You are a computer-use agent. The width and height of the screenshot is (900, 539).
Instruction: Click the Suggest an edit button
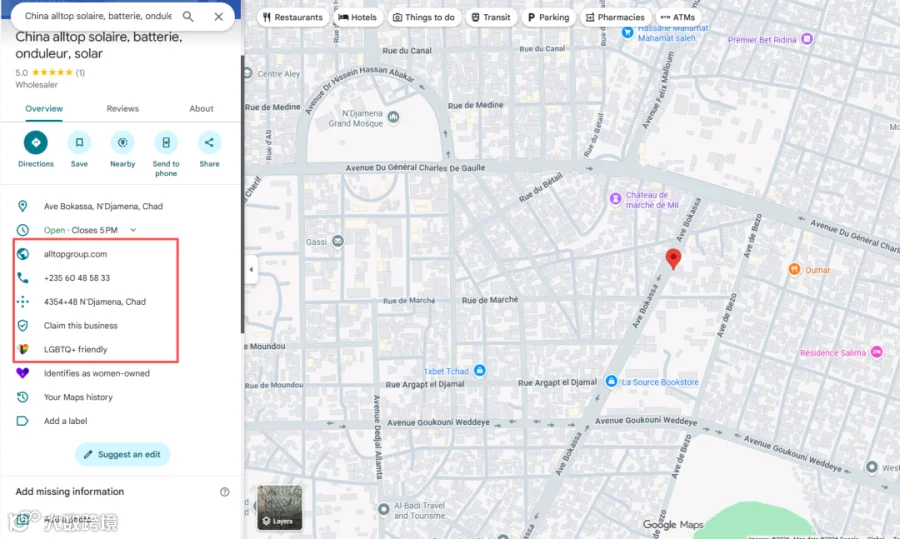pos(122,454)
